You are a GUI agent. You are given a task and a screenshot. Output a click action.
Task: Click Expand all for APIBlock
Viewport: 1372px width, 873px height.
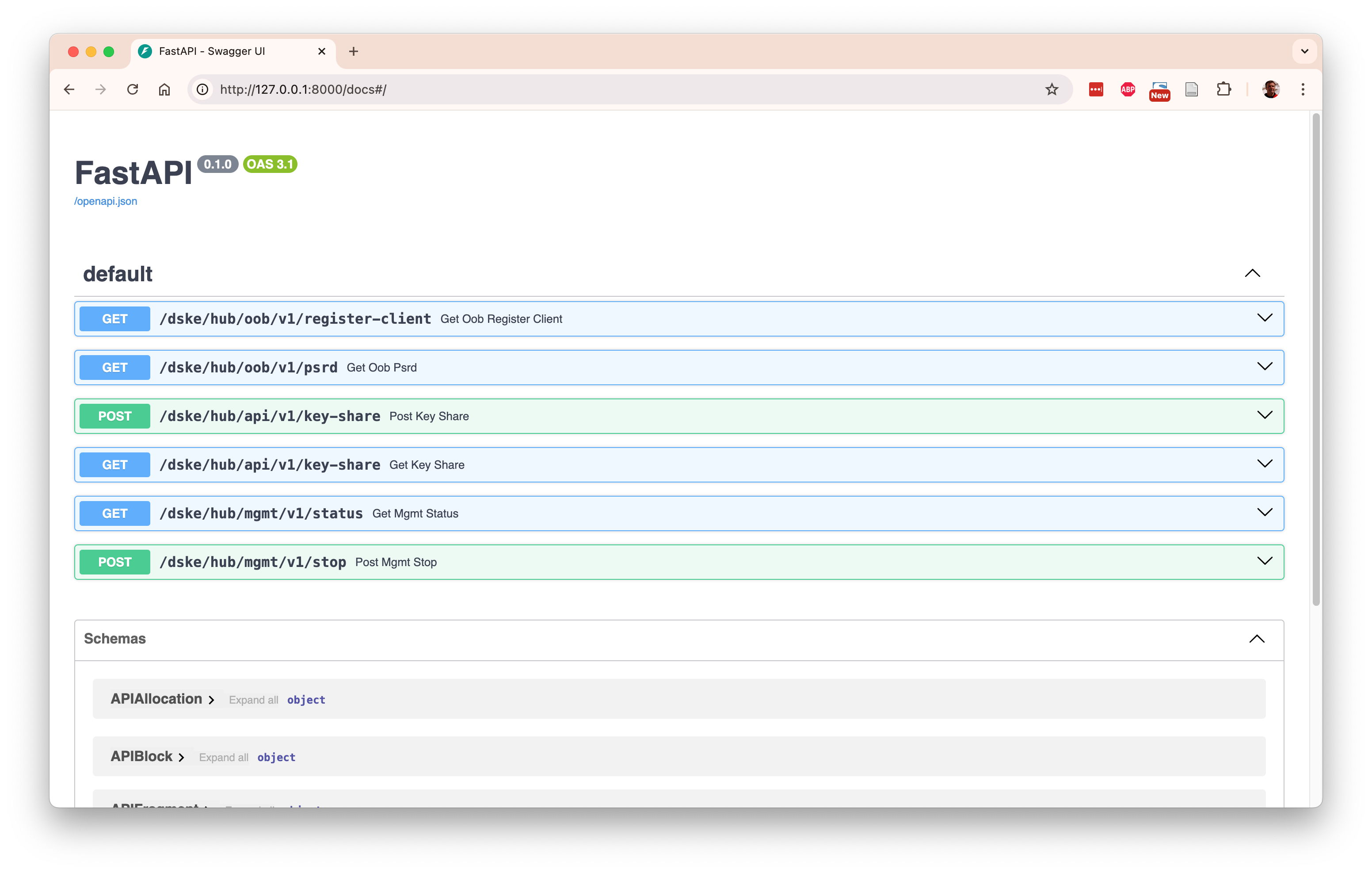(x=223, y=757)
